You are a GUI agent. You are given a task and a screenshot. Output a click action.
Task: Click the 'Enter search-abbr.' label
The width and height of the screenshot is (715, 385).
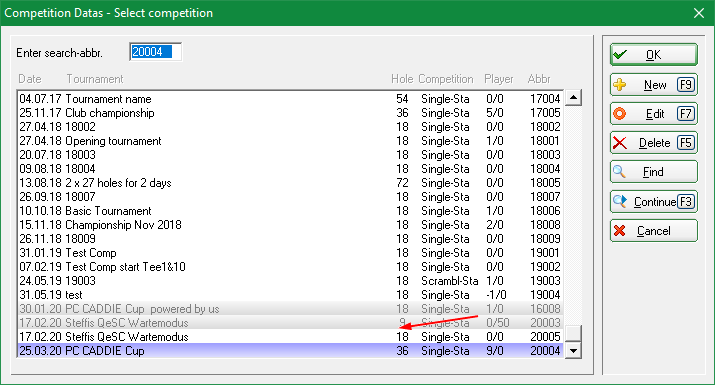coord(59,53)
